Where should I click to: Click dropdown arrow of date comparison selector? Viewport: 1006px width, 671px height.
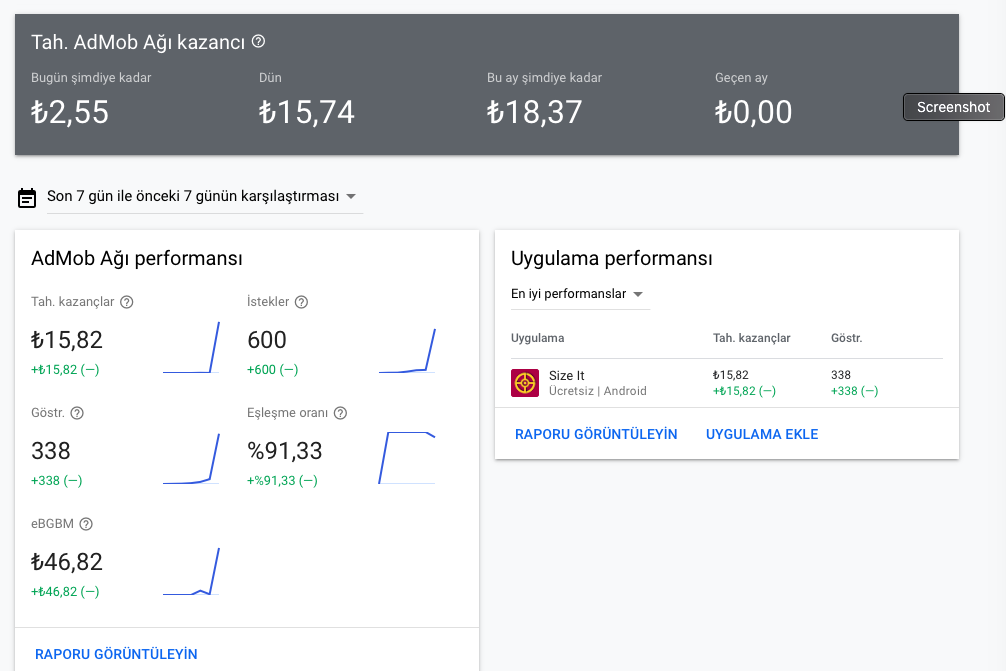point(351,196)
